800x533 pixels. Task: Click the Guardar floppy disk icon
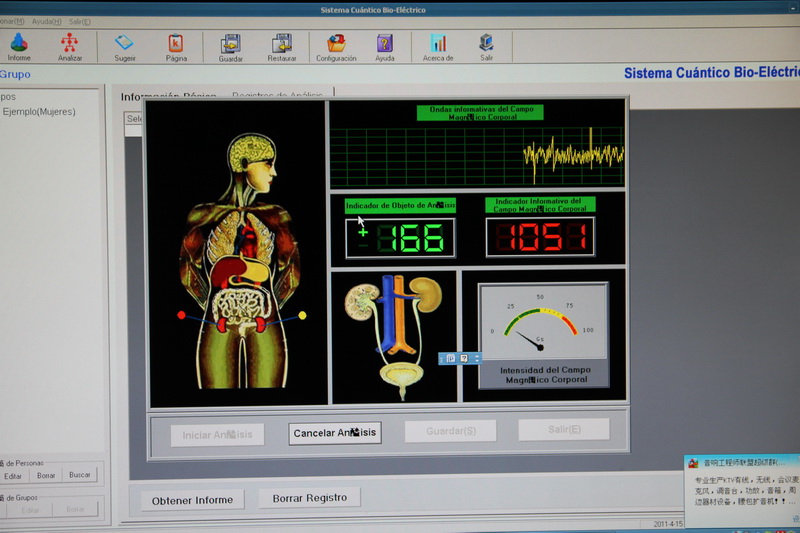[230, 46]
